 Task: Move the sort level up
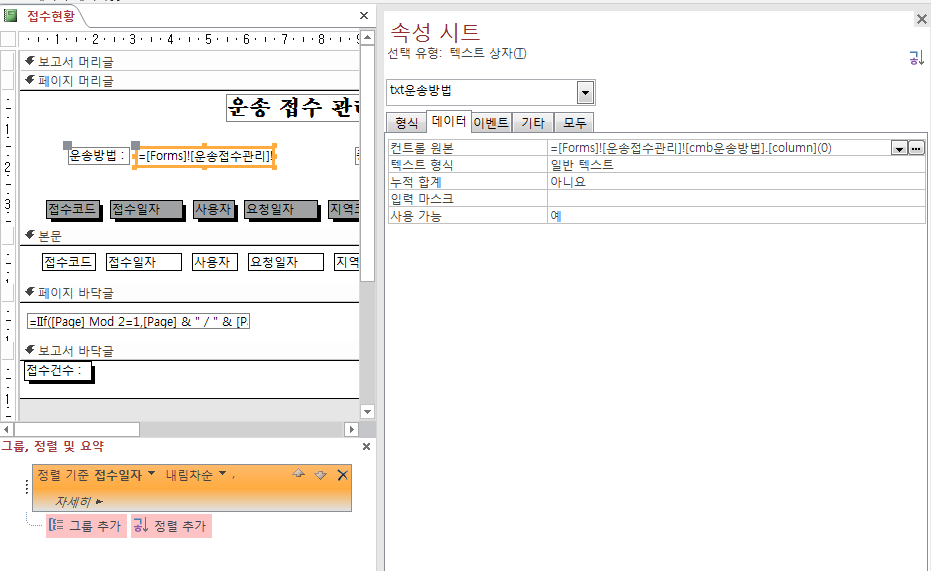[x=298, y=475]
